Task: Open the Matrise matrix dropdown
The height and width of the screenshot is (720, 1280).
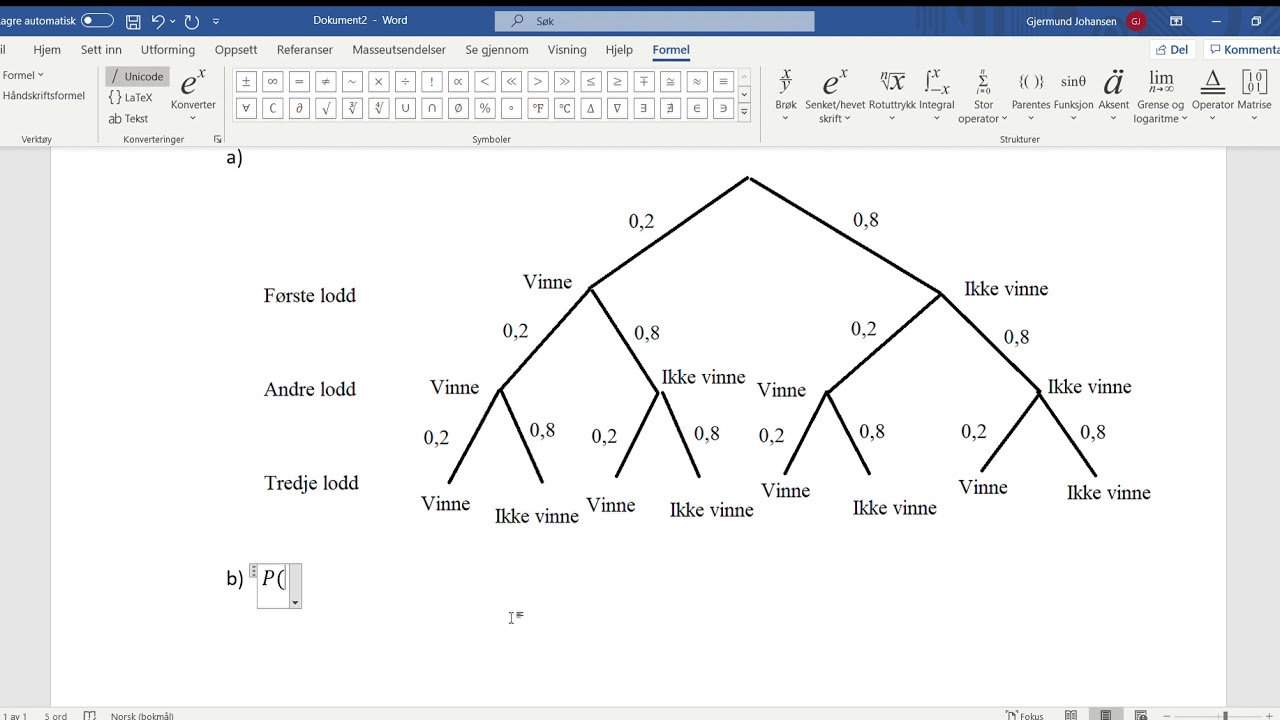Action: pos(1254,96)
